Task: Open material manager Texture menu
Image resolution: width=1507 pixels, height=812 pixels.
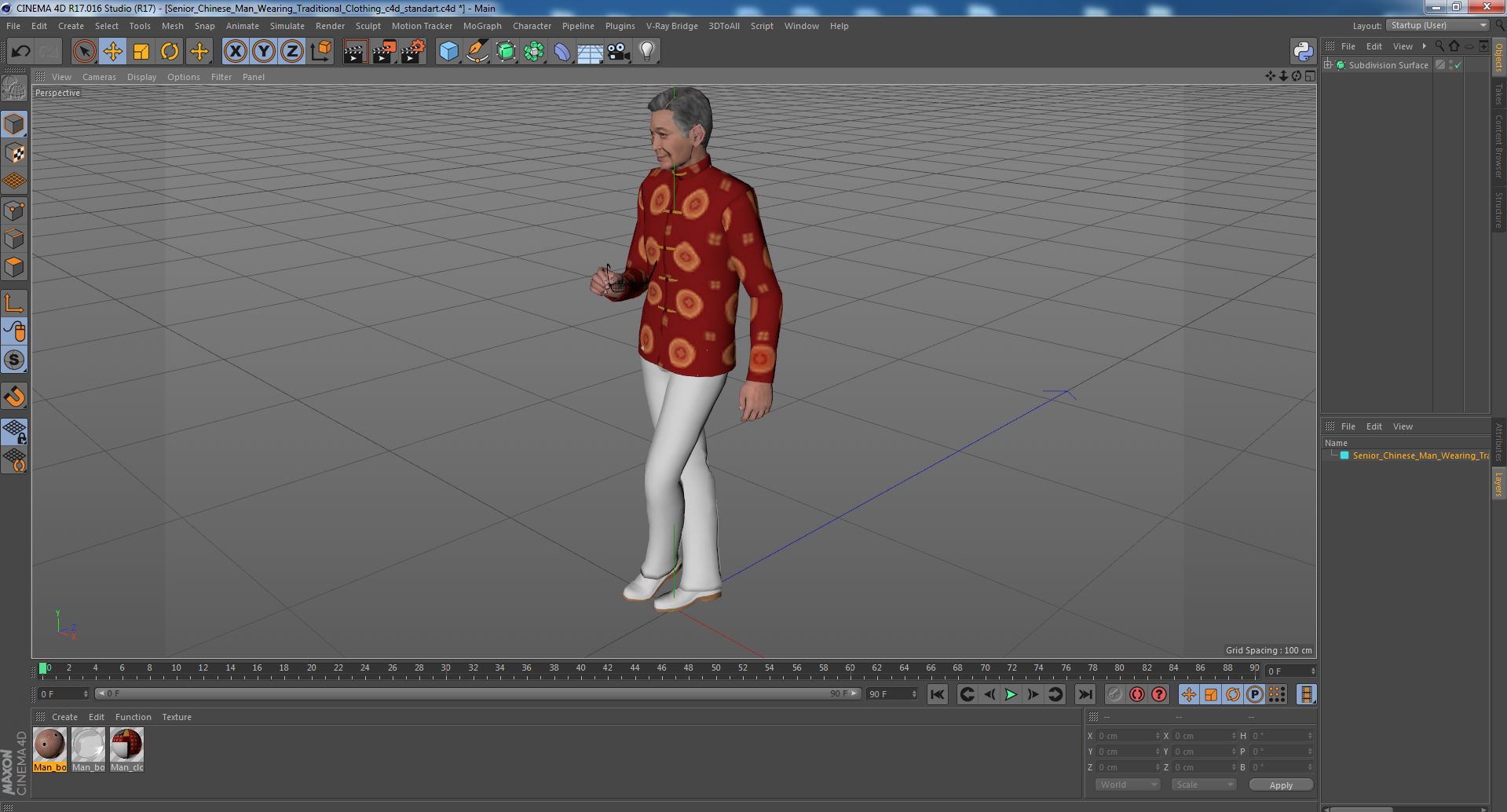Action: (x=177, y=717)
